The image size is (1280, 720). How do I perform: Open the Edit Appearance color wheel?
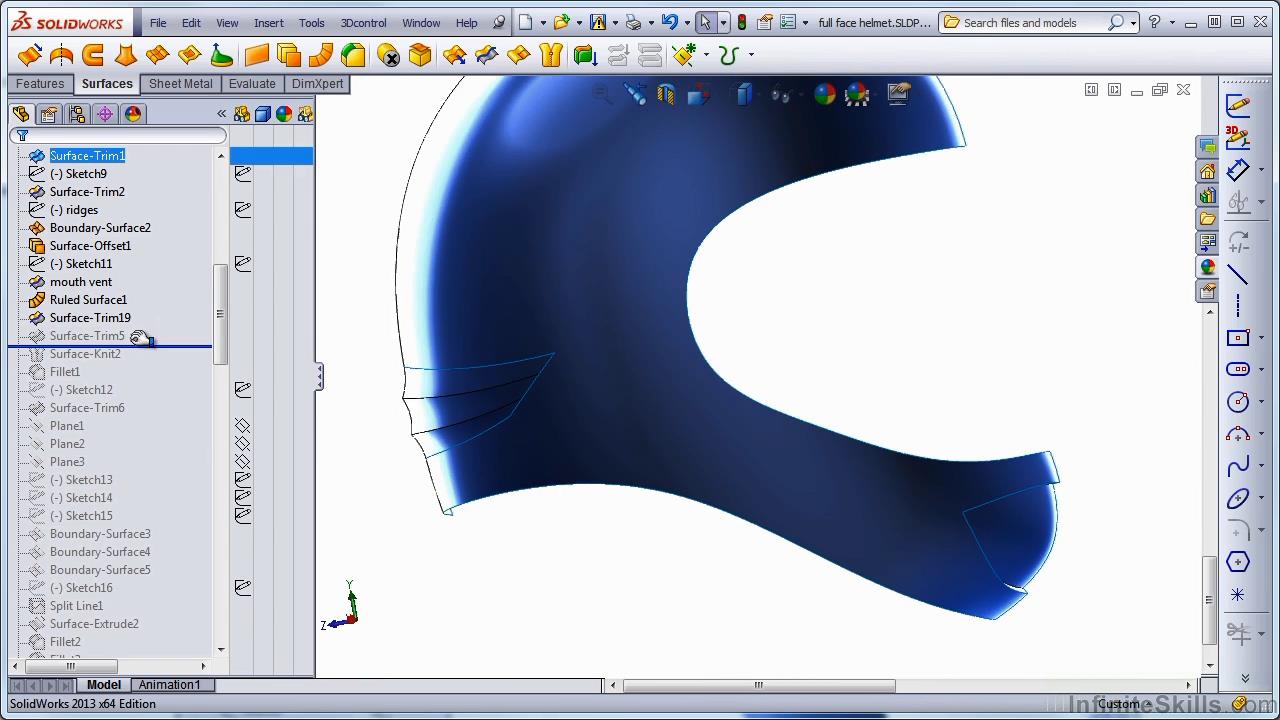click(824, 95)
